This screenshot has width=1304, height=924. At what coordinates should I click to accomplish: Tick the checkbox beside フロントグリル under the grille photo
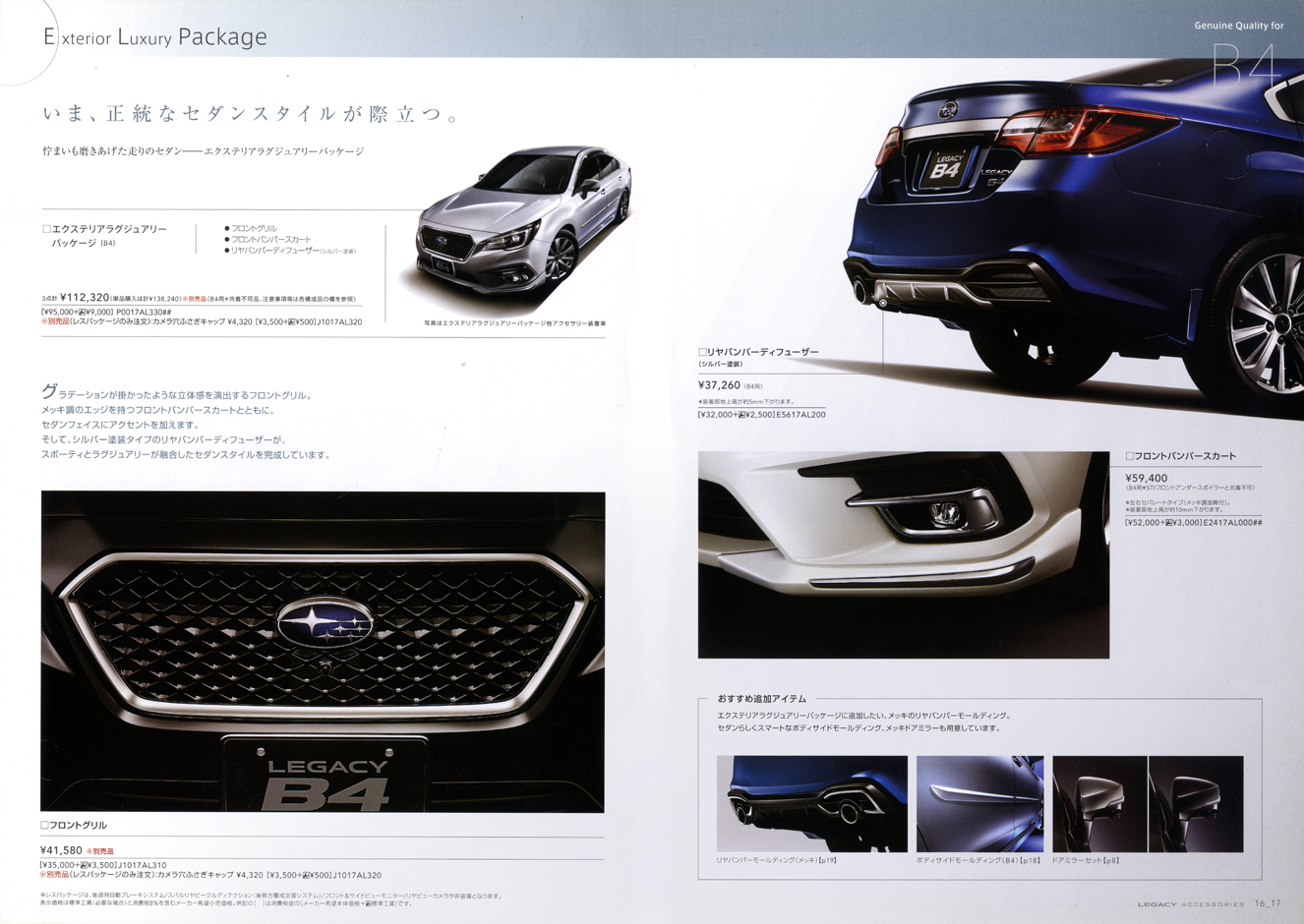pos(44,825)
